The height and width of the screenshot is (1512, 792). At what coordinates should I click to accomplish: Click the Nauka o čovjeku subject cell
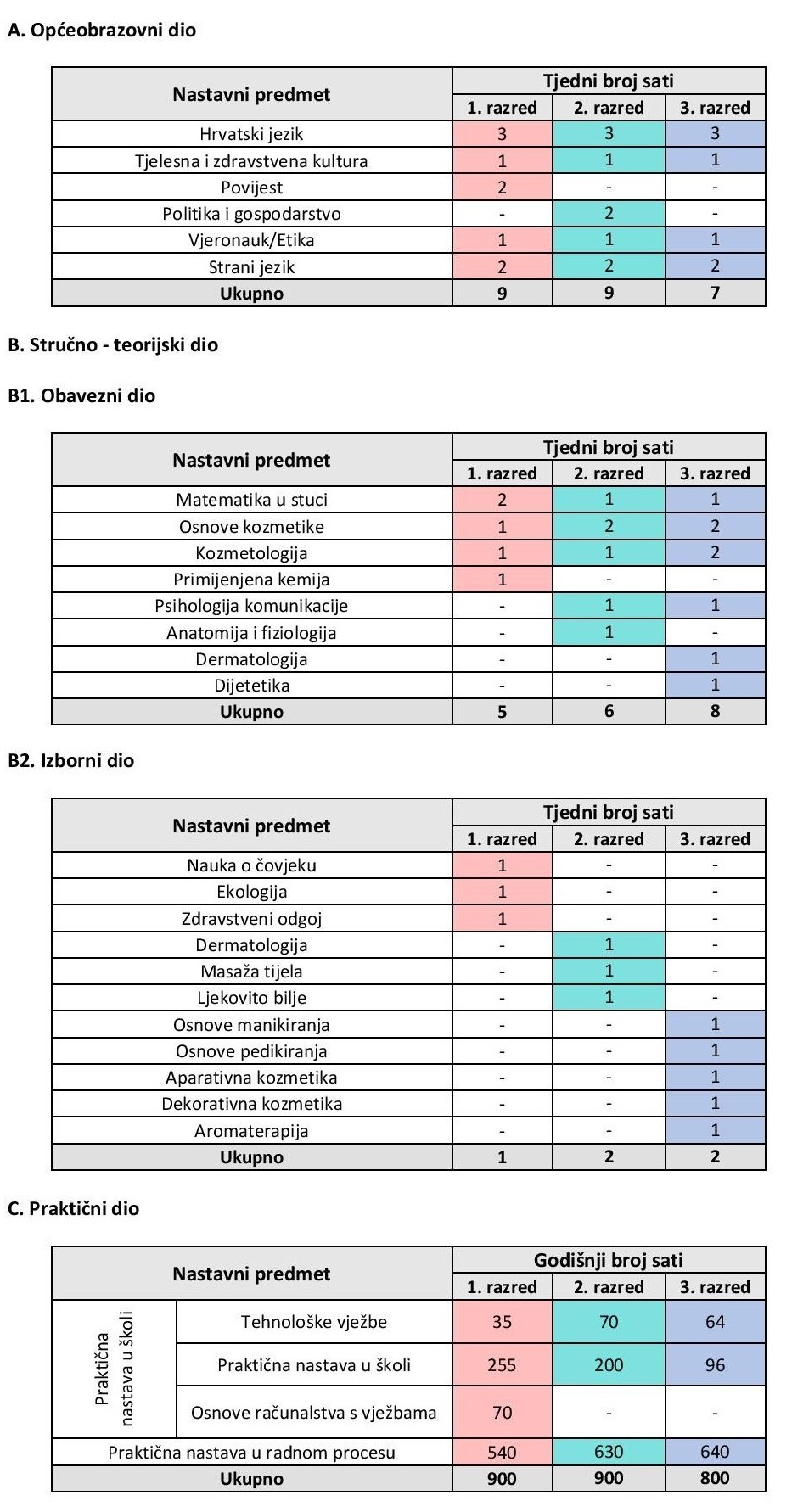pyautogui.click(x=251, y=865)
